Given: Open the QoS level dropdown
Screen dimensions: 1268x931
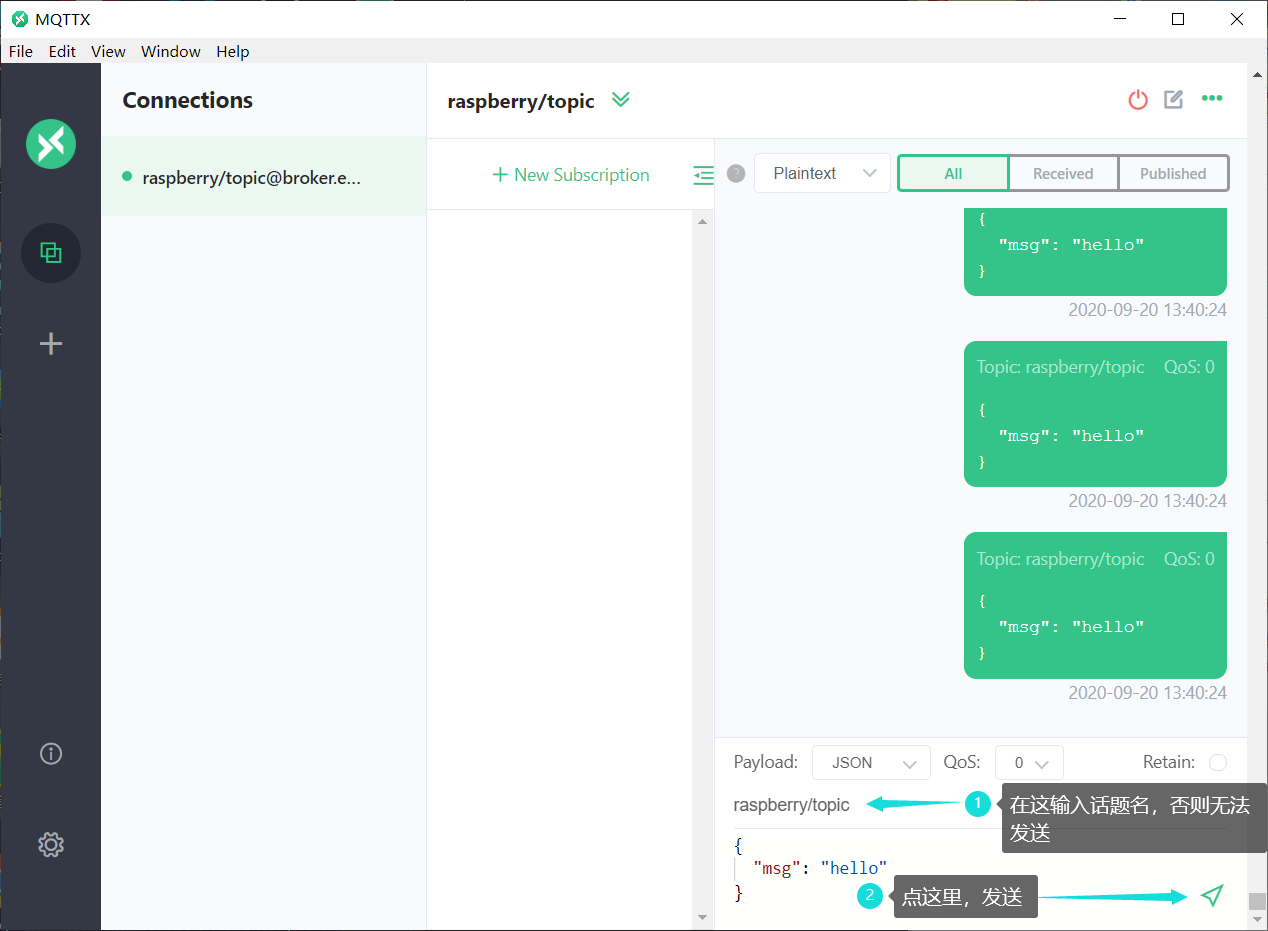Looking at the screenshot, I should (x=1029, y=762).
